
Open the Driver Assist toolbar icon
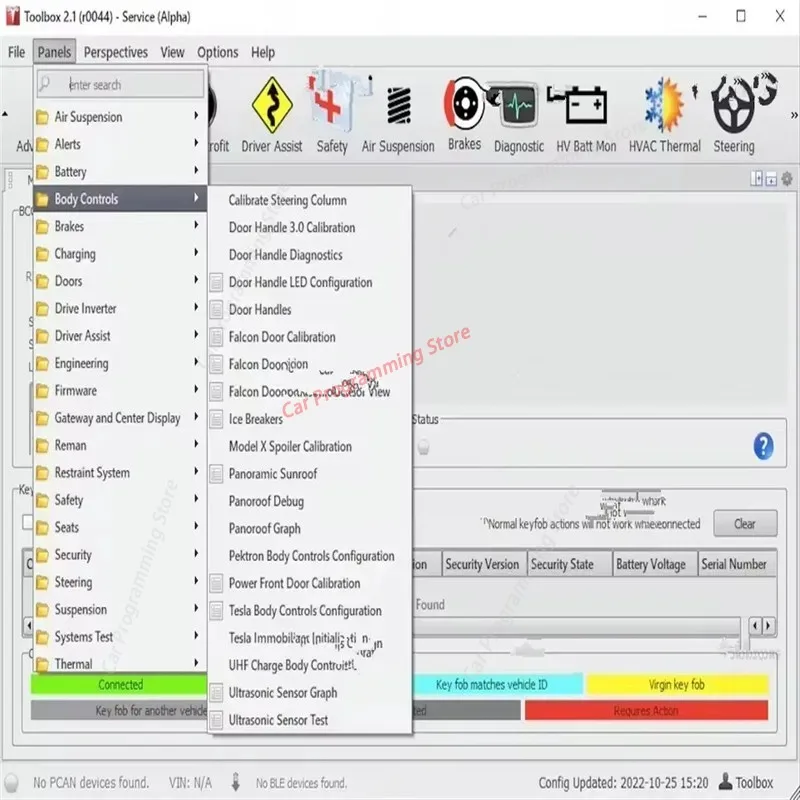[272, 106]
